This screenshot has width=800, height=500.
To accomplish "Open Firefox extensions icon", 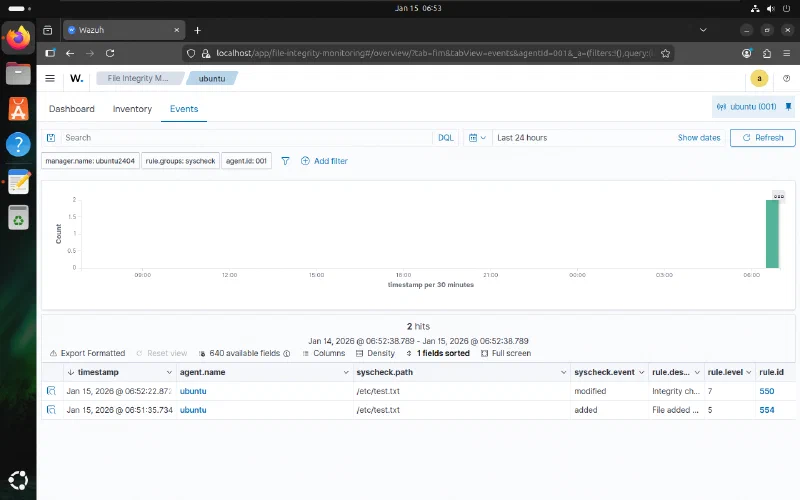I will click(x=766, y=53).
